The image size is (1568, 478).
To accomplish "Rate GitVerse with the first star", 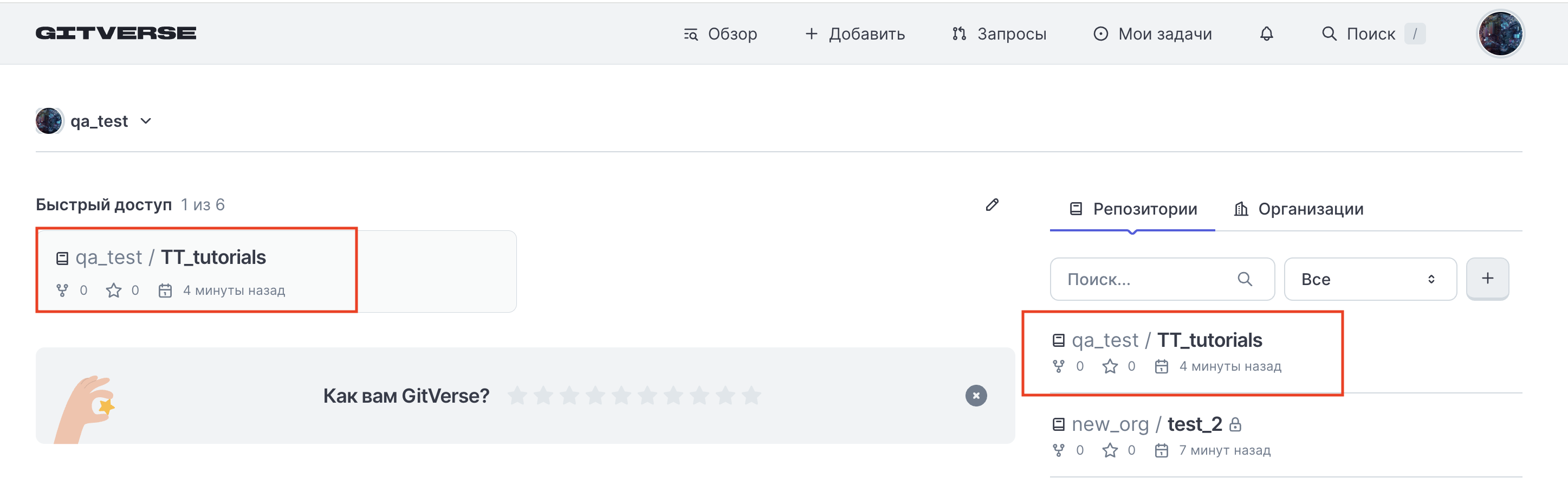I will pyautogui.click(x=517, y=395).
